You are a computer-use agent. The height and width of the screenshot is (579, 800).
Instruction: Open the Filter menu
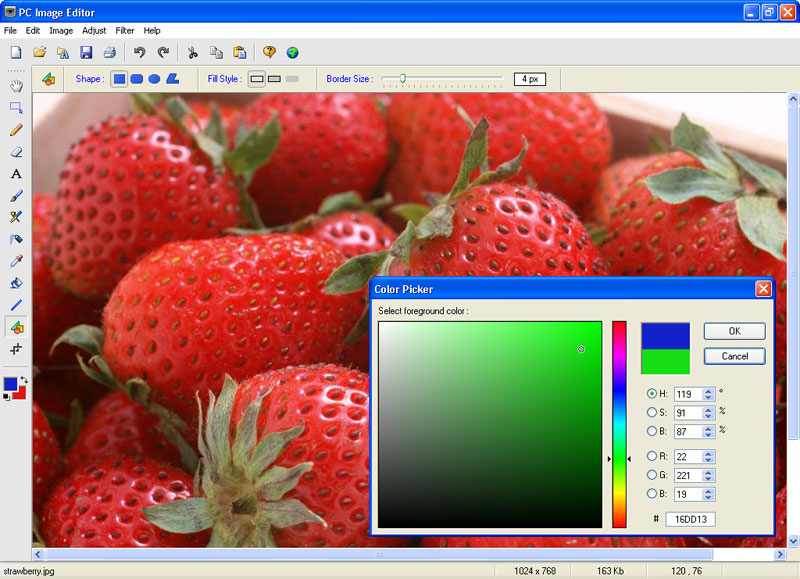point(125,31)
